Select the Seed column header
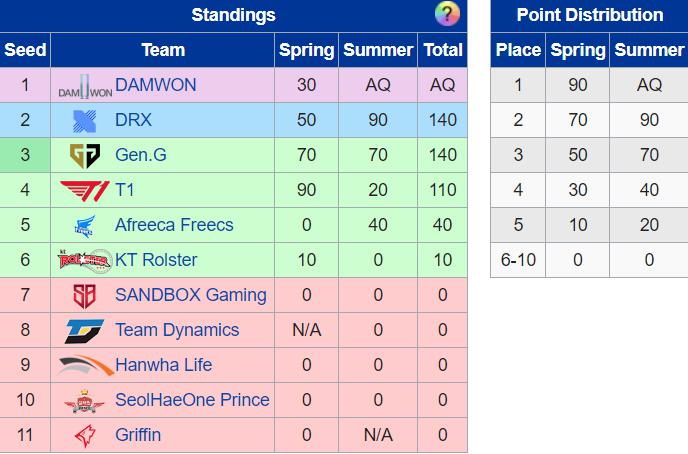Screen dimensions: 688x454 point(25,50)
